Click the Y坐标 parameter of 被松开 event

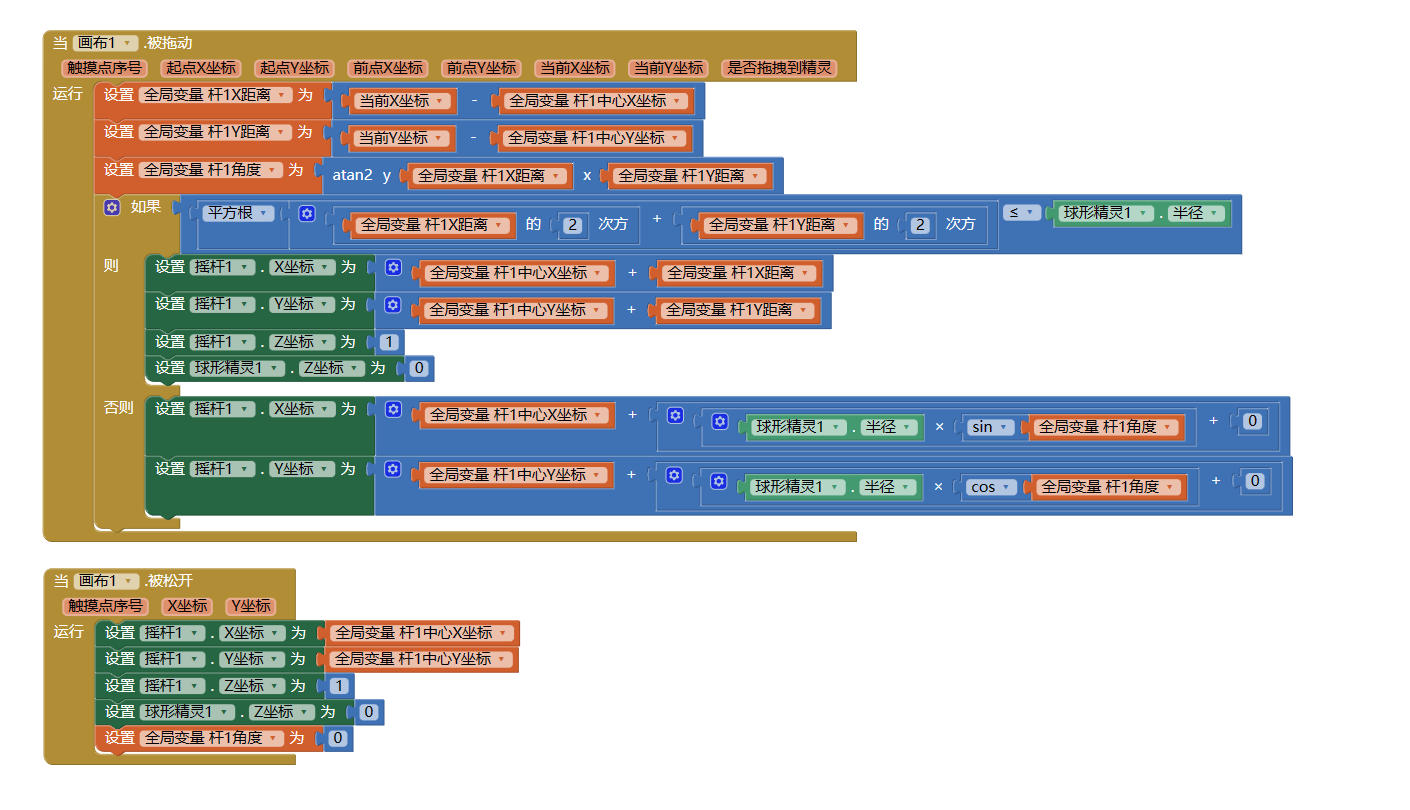[x=250, y=606]
